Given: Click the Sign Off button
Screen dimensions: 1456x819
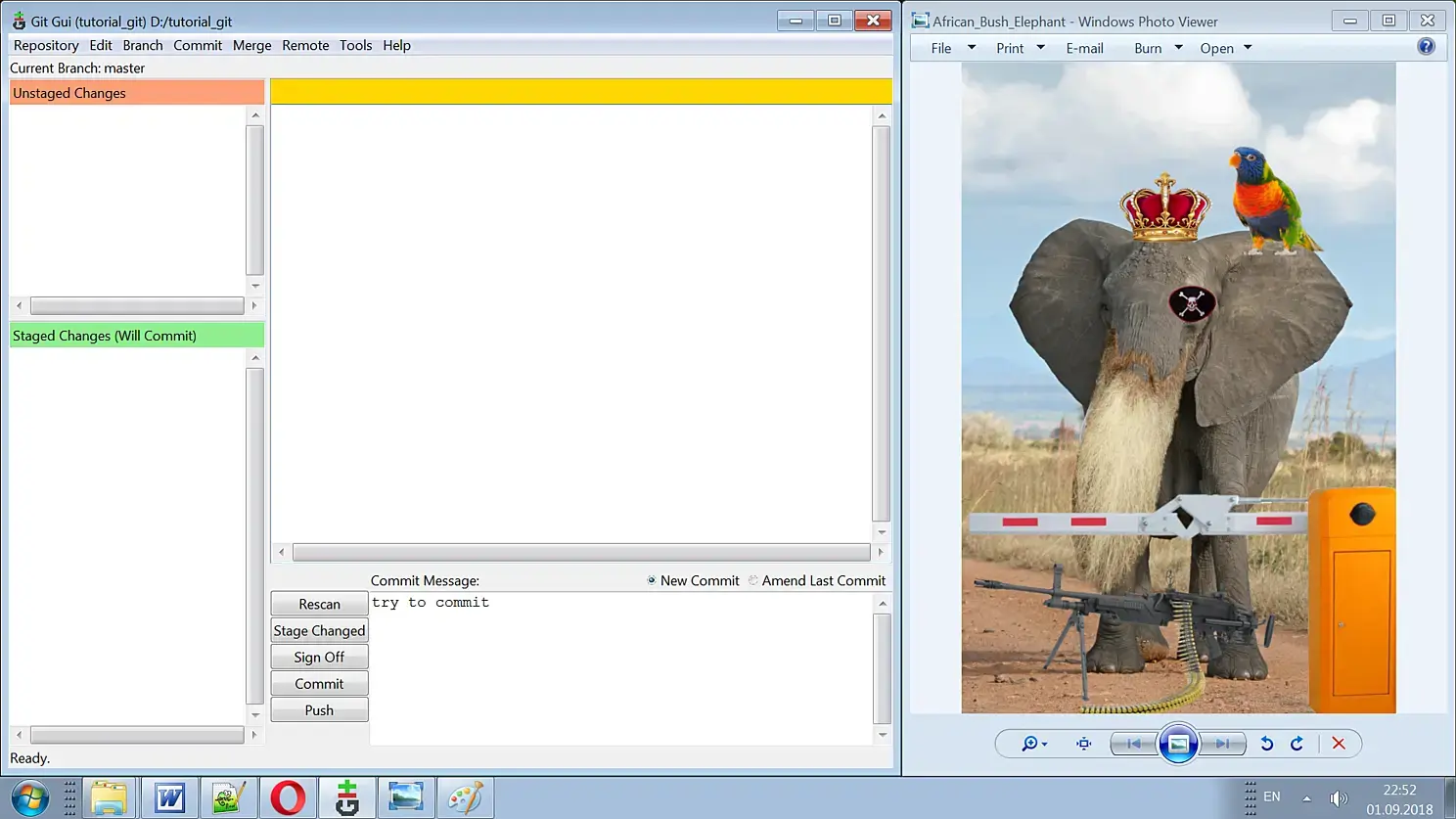Looking at the screenshot, I should 319,657.
